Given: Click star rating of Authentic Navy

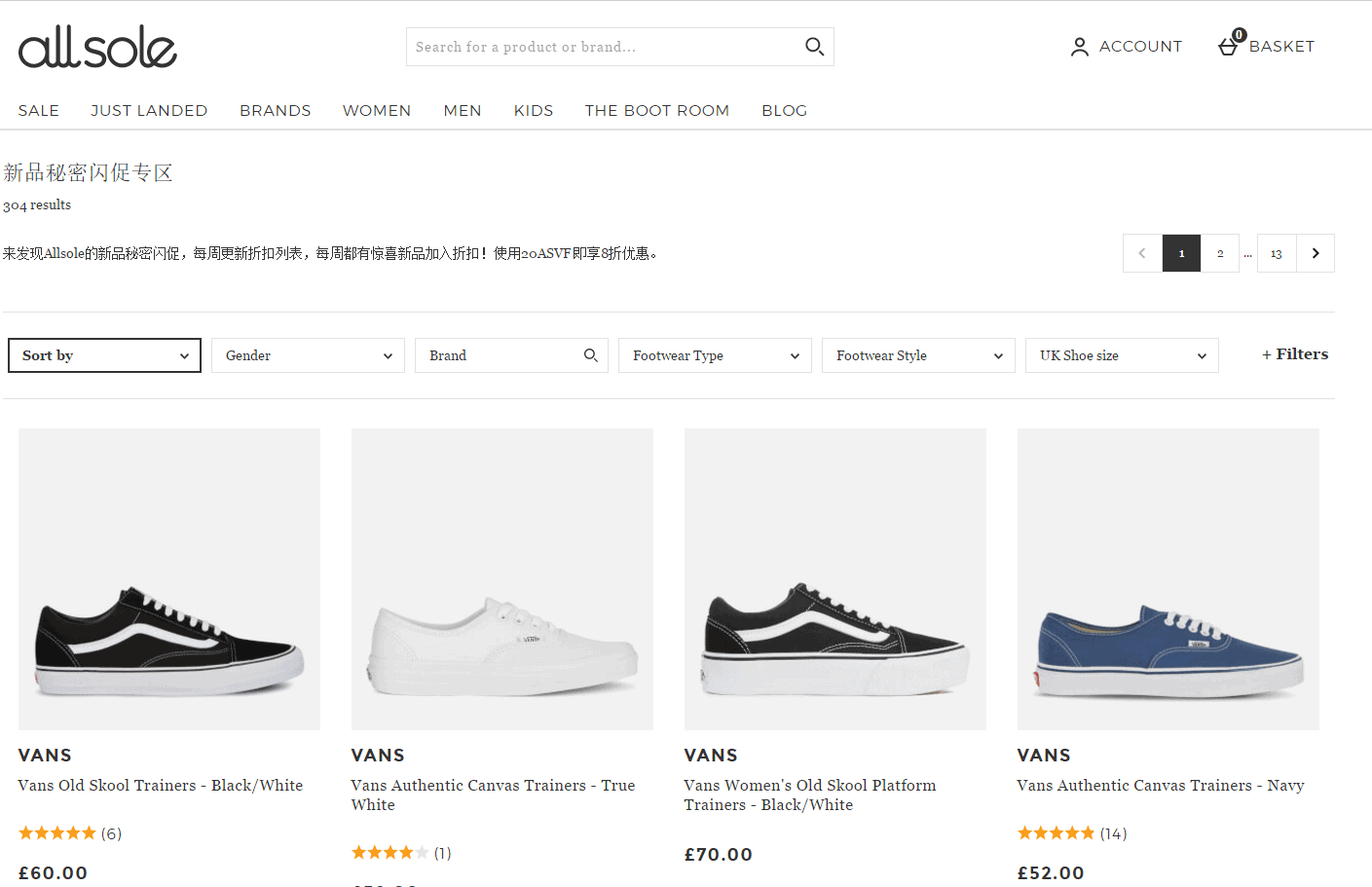Looking at the screenshot, I should 1057,833.
